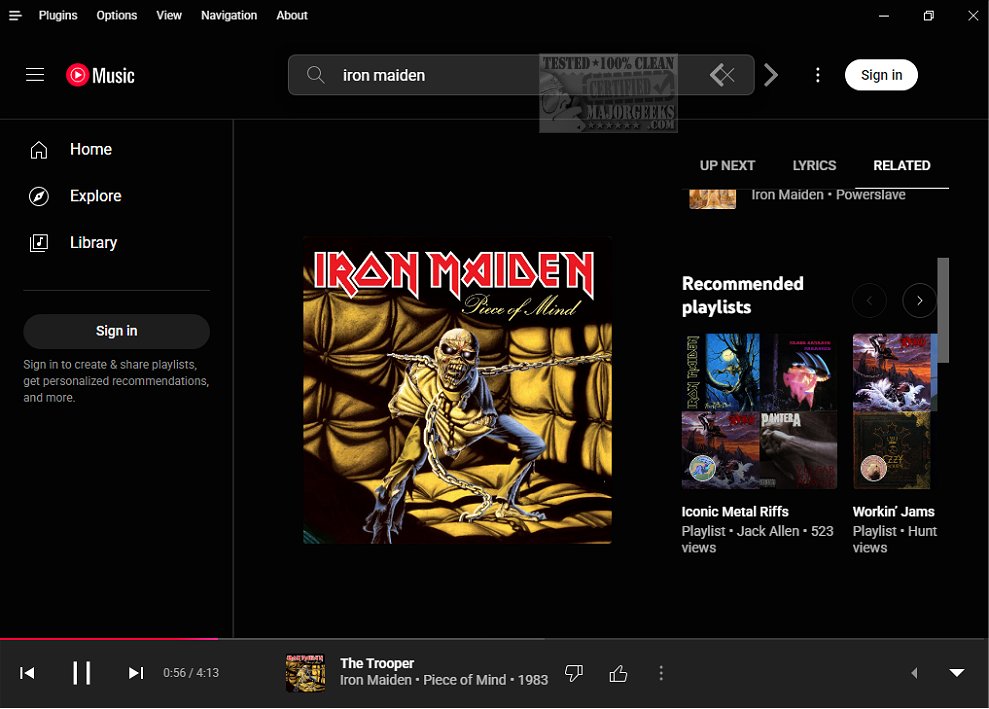
Task: Skip to the next track
Action: coord(136,673)
